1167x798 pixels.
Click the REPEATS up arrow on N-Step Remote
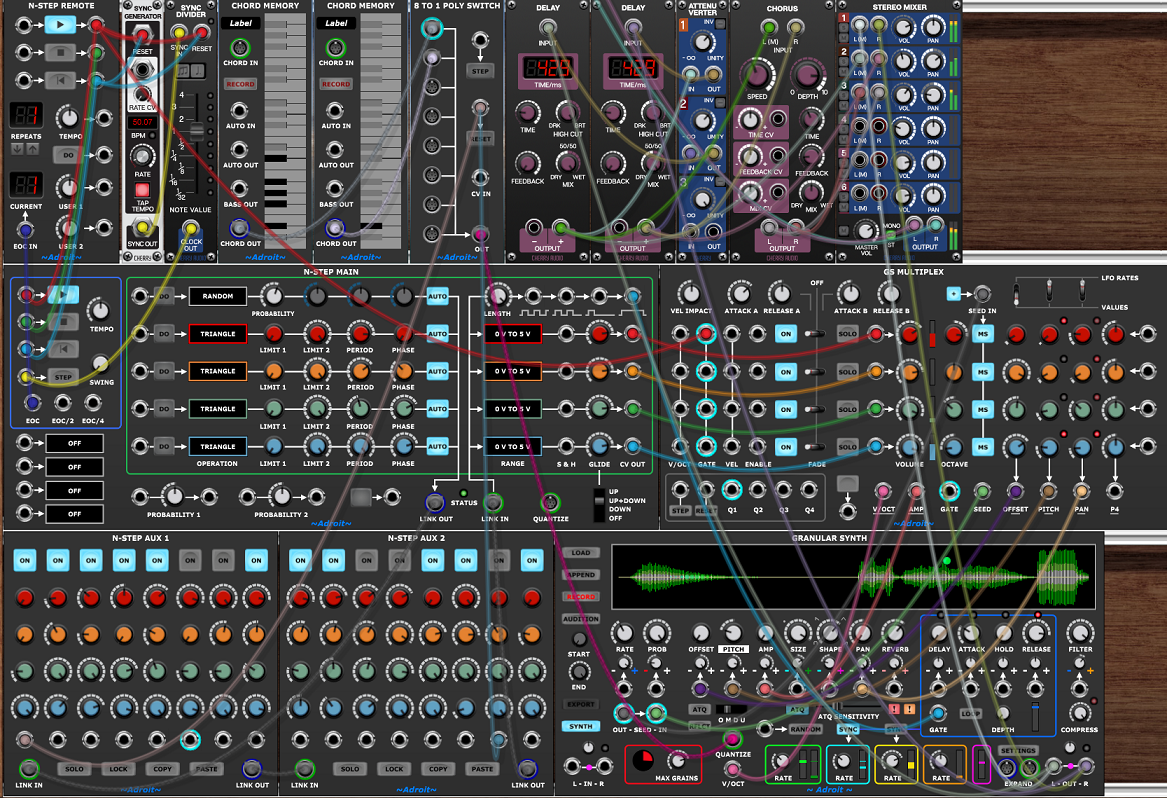pyautogui.click(x=32, y=149)
